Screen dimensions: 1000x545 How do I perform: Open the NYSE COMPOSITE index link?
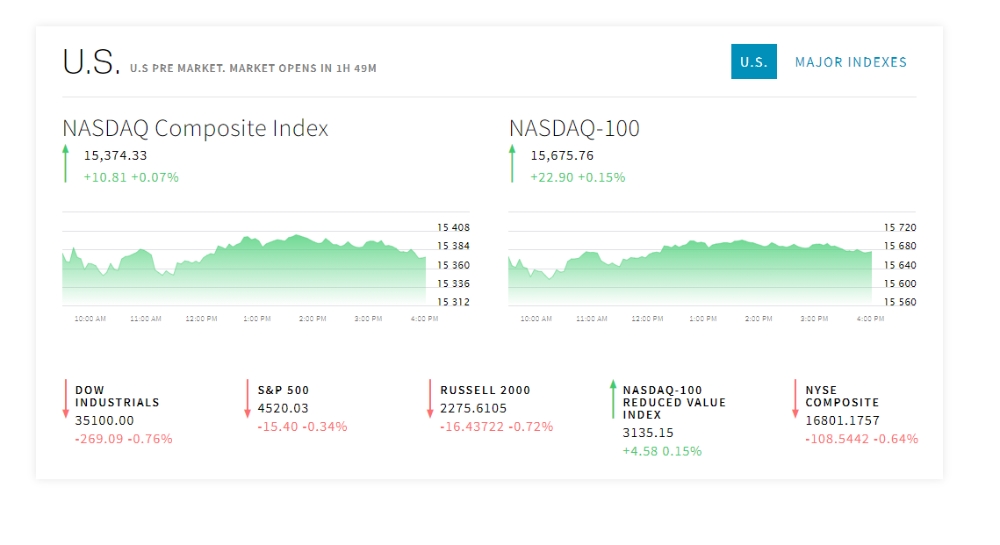[842, 396]
